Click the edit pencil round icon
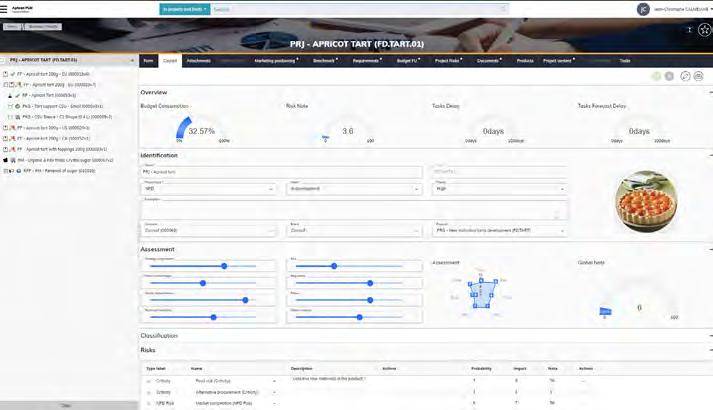Image resolution: width=713 pixels, height=410 pixels. [x=685, y=76]
